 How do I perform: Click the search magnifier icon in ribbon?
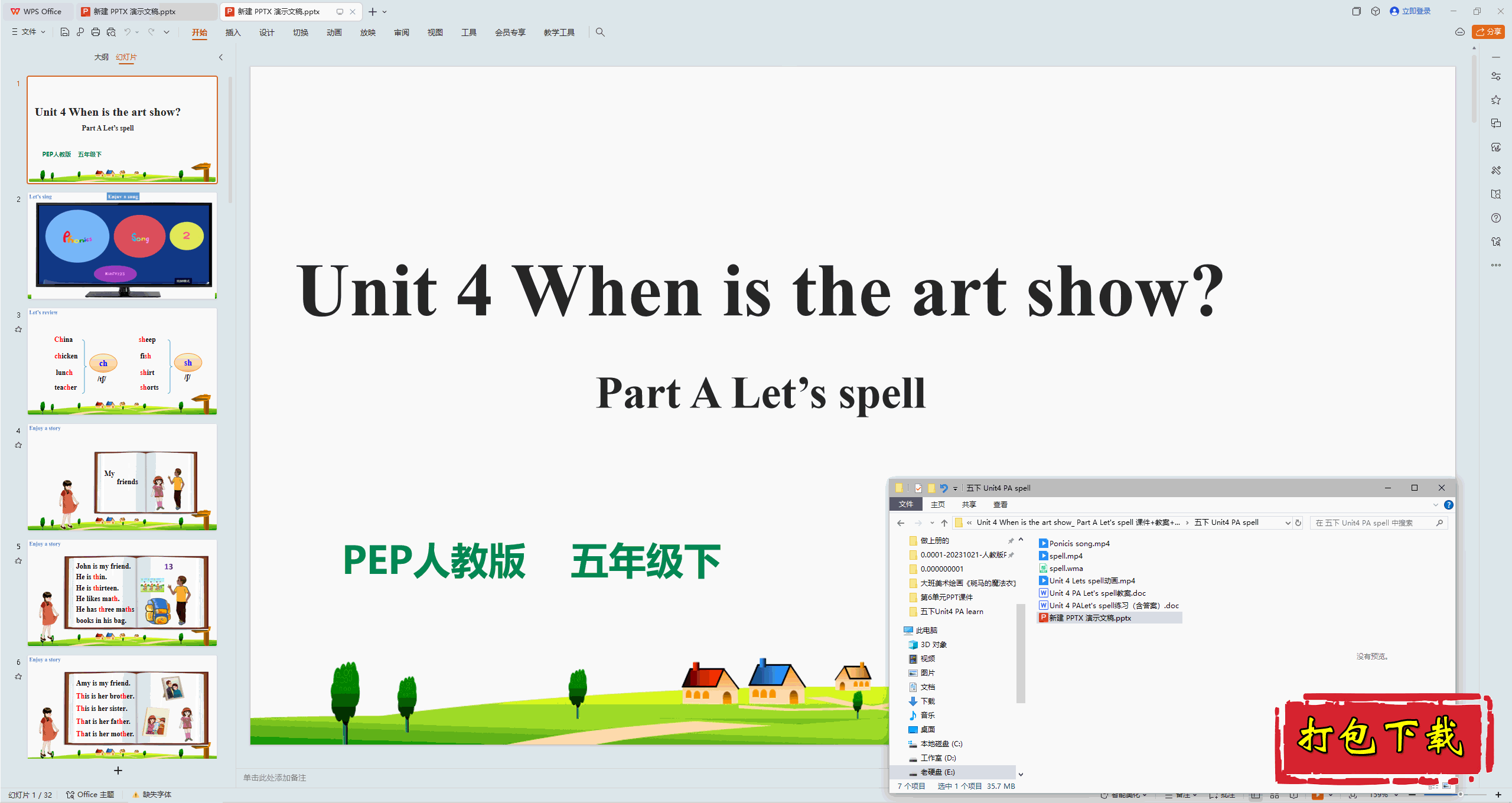click(x=600, y=32)
